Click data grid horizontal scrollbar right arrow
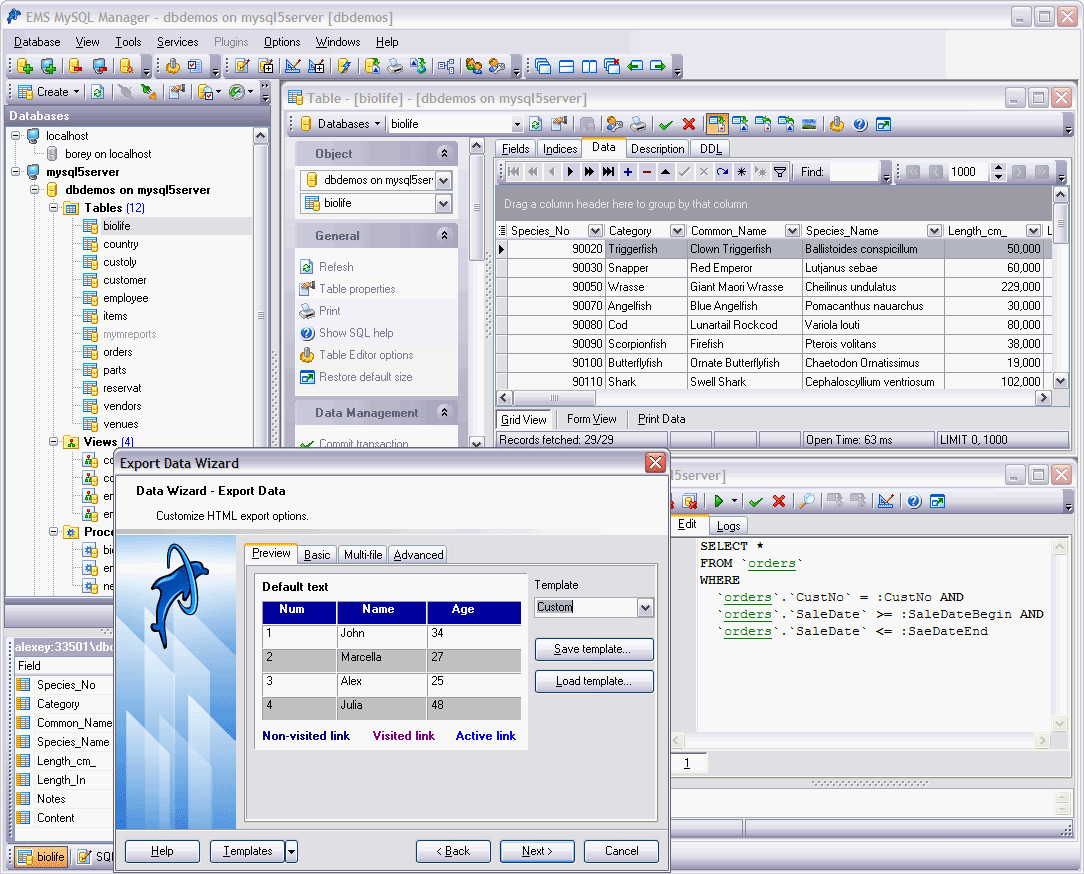Screen dimensions: 1084x874 pos(1043,398)
